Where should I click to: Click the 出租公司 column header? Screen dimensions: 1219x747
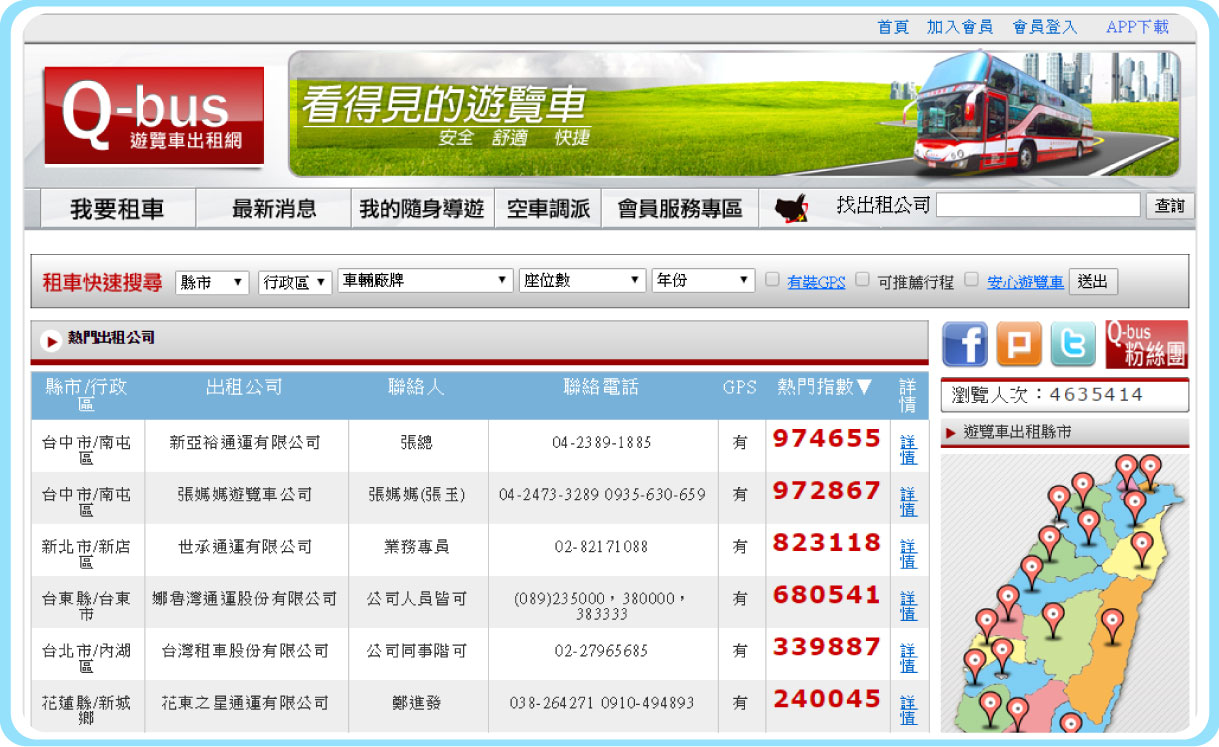(x=245, y=387)
